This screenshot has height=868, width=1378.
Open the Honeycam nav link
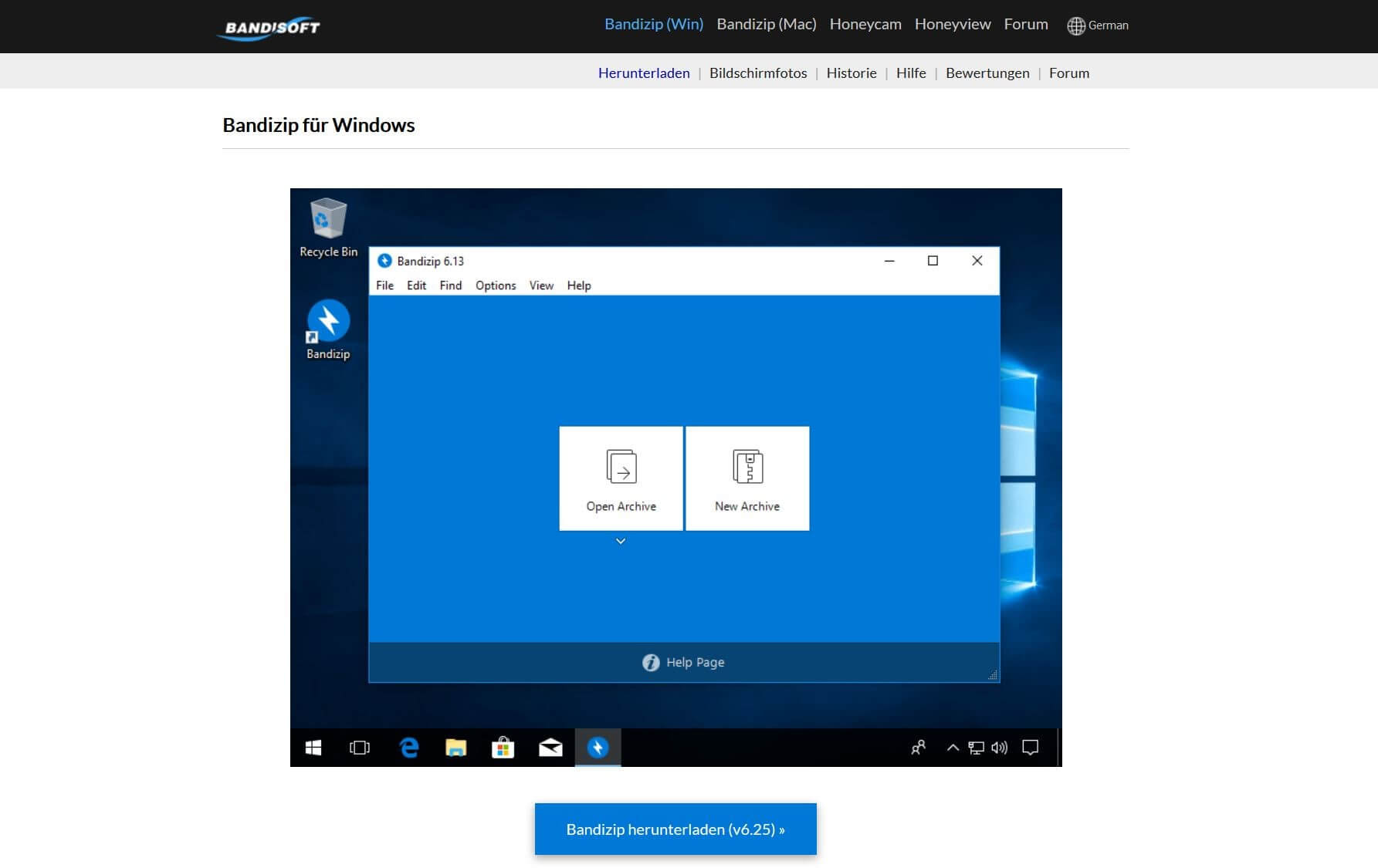(865, 25)
